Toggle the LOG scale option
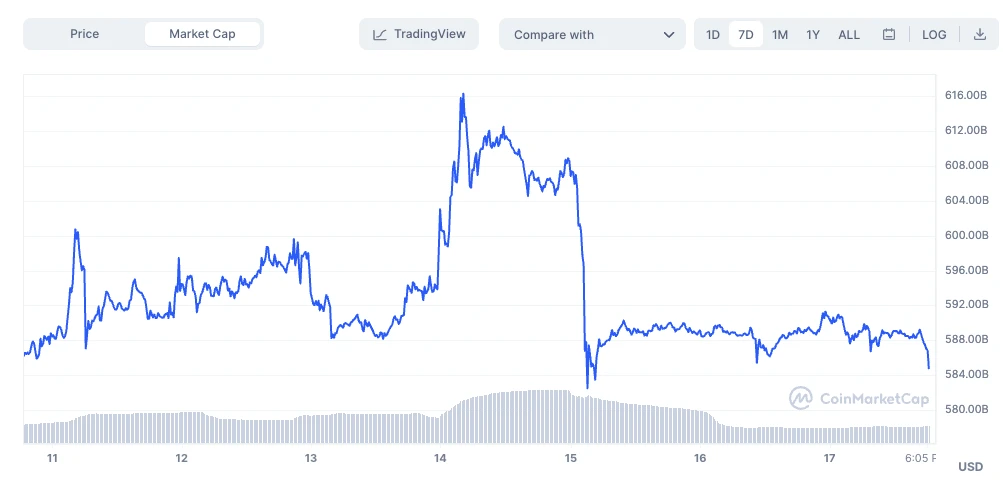Viewport: 1003px width, 481px height. pyautogui.click(x=934, y=35)
